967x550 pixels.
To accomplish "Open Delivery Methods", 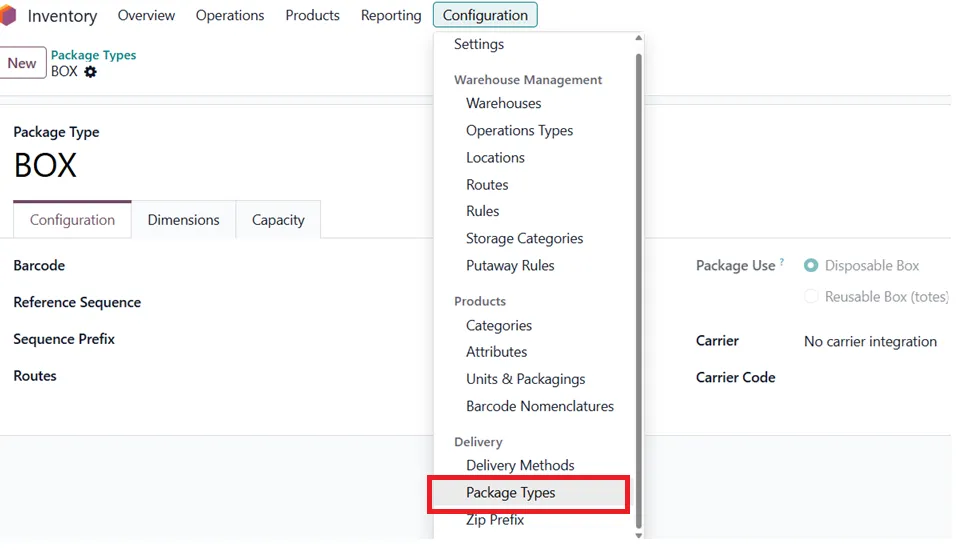I will click(520, 466).
